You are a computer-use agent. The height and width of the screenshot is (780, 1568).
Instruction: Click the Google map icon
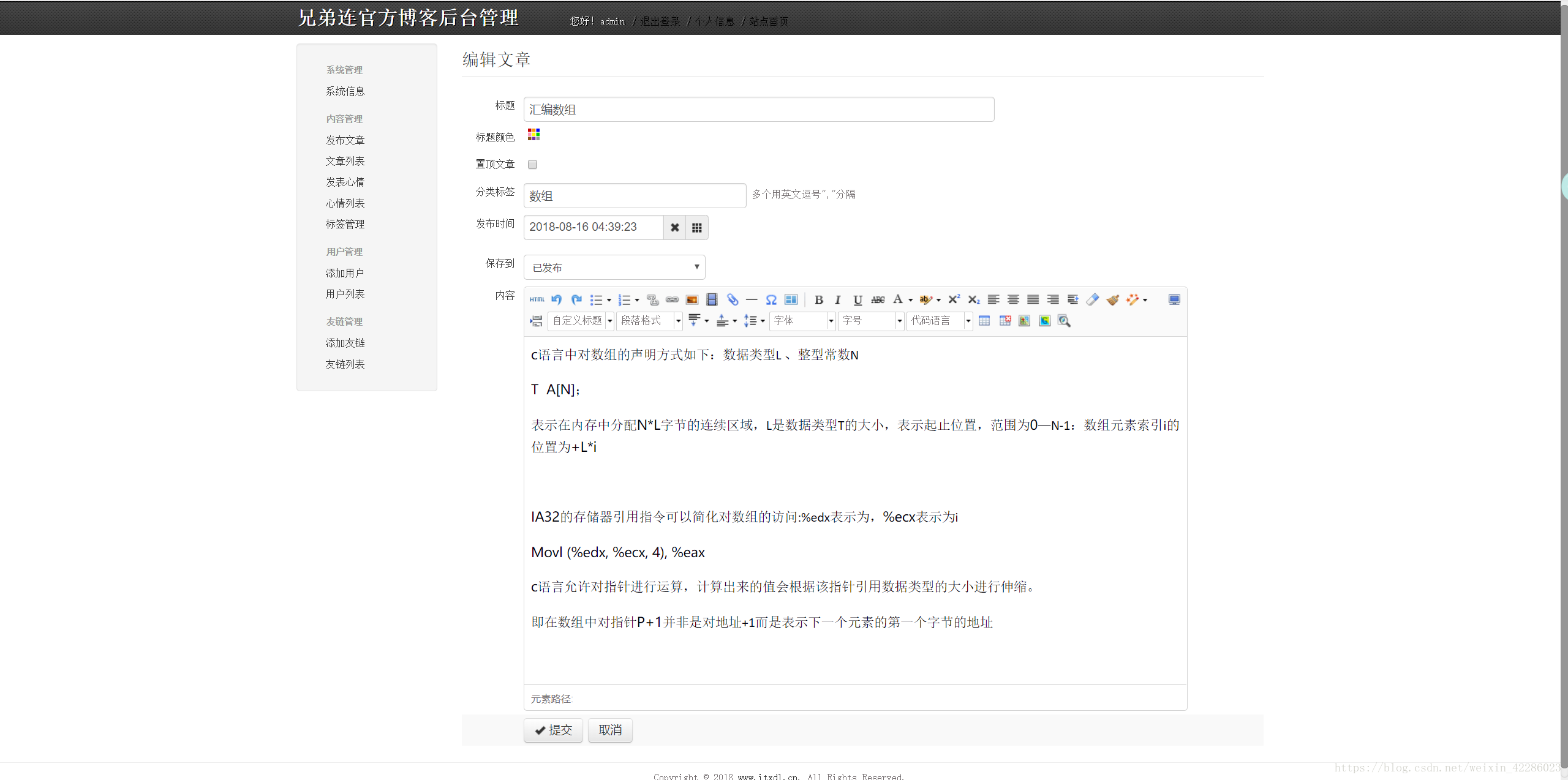[1044, 321]
